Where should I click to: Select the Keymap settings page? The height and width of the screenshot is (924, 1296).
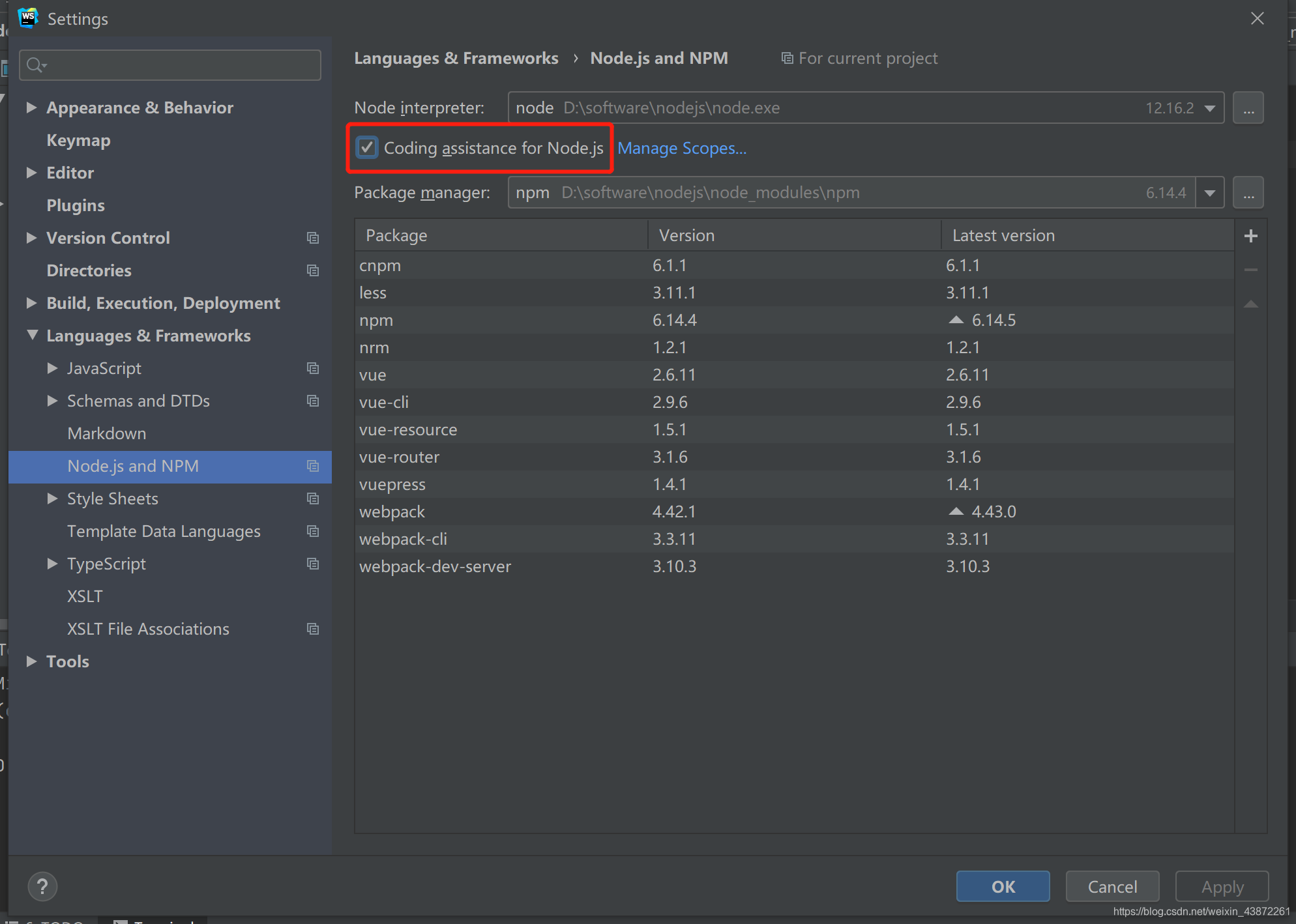tap(78, 140)
